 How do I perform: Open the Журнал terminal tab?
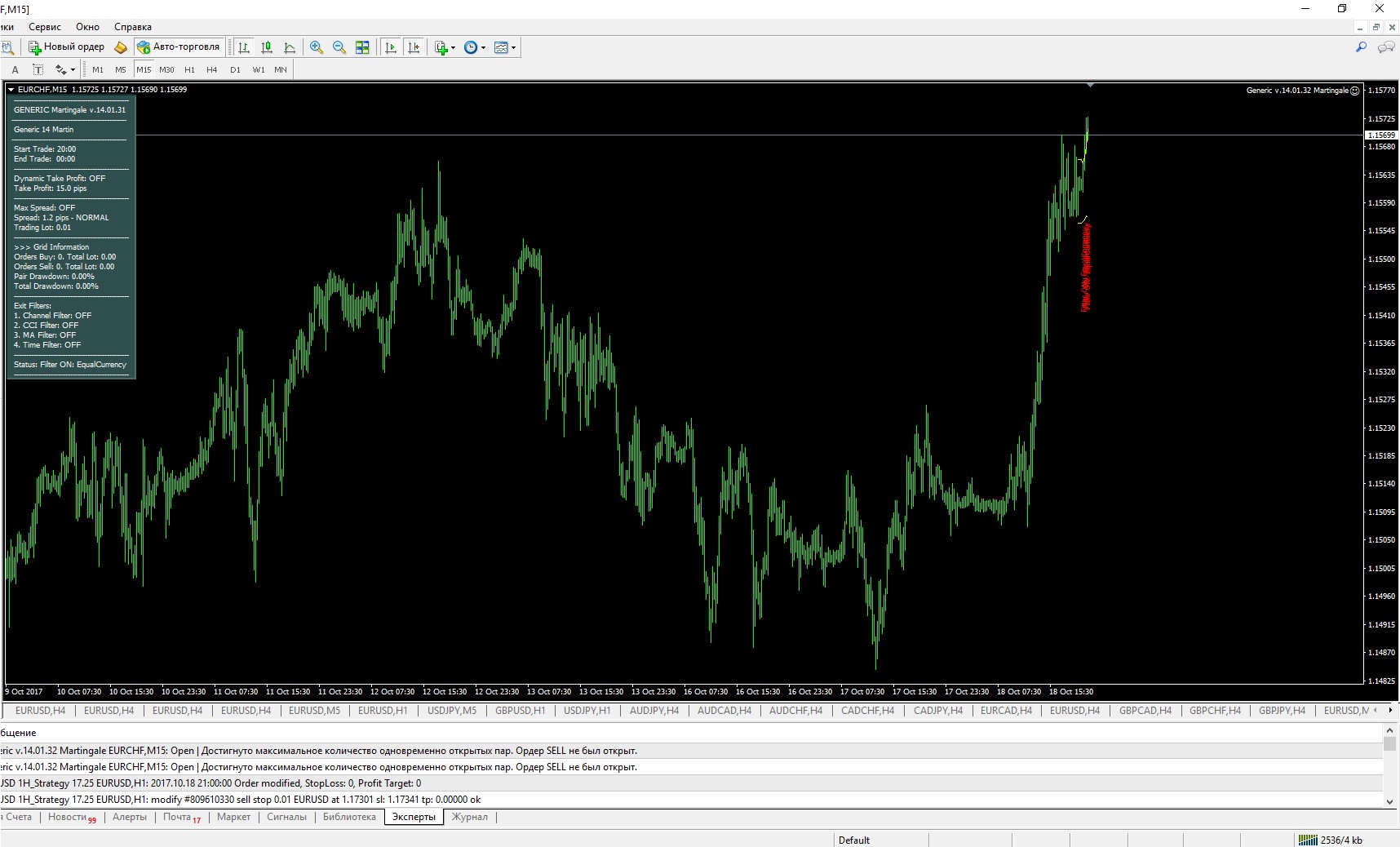pyautogui.click(x=470, y=817)
